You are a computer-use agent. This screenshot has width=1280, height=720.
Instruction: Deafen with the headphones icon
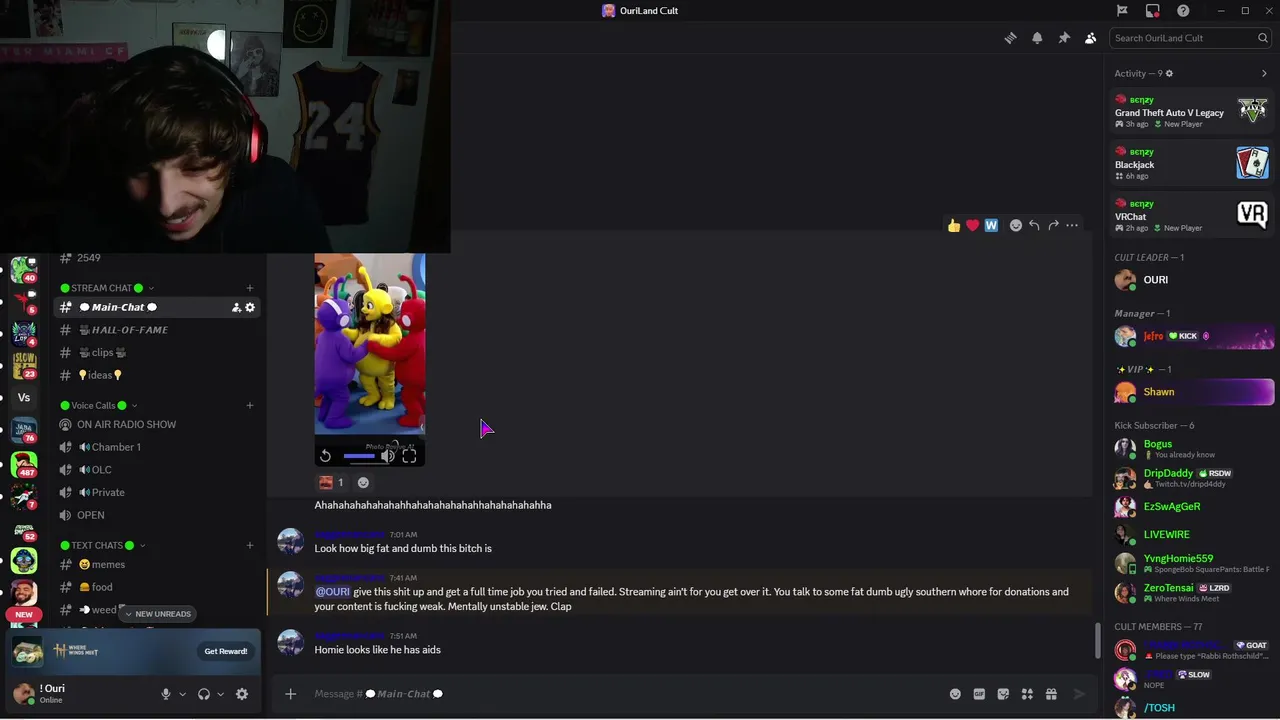[x=204, y=694]
